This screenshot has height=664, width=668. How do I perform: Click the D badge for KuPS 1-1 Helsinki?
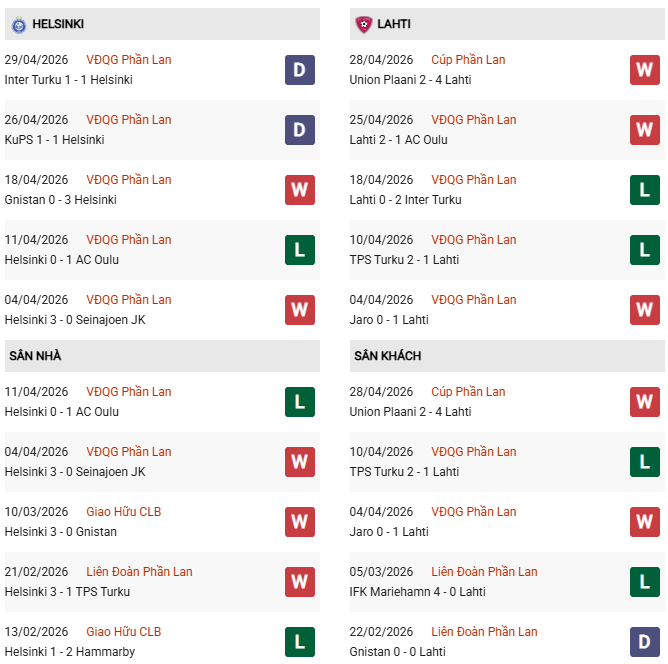tap(299, 130)
